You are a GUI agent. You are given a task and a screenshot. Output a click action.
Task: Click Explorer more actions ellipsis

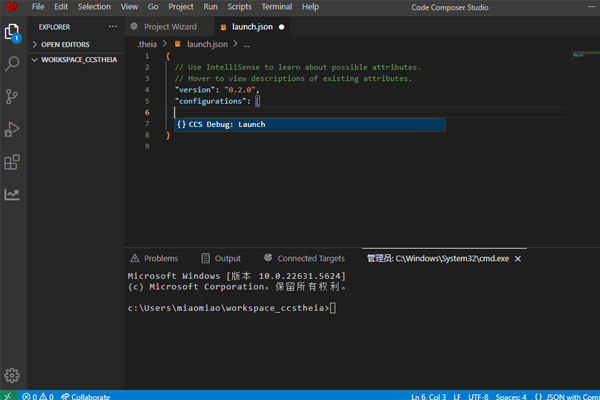pos(113,26)
